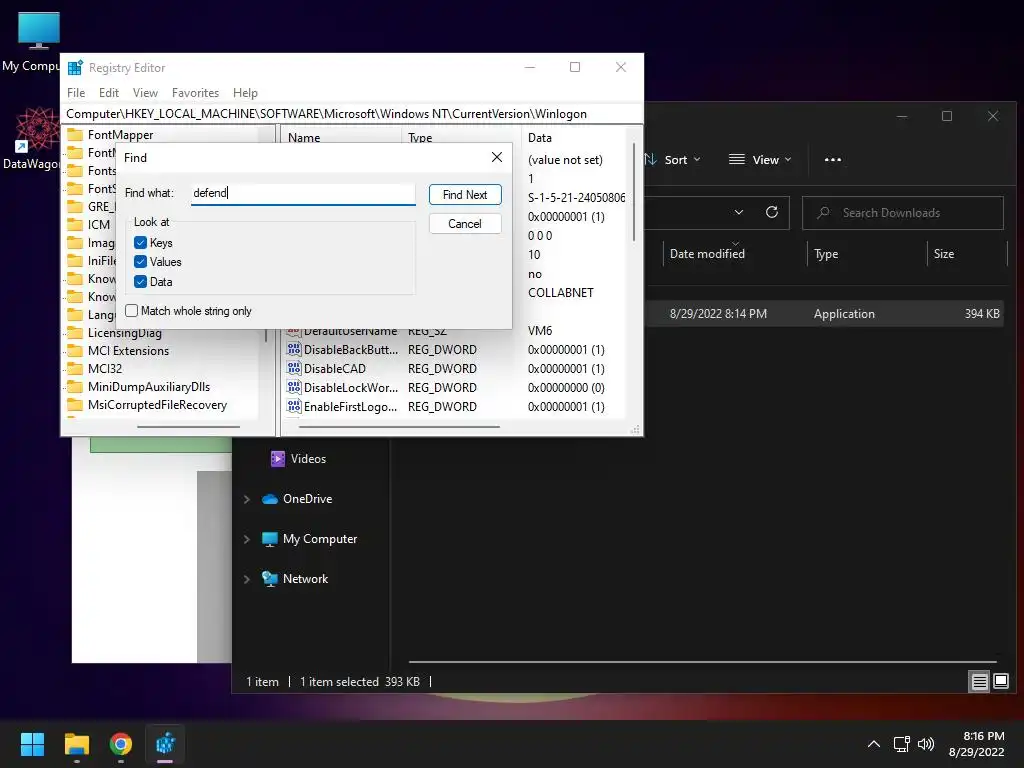Select the DisableCAD value name

coord(334,368)
